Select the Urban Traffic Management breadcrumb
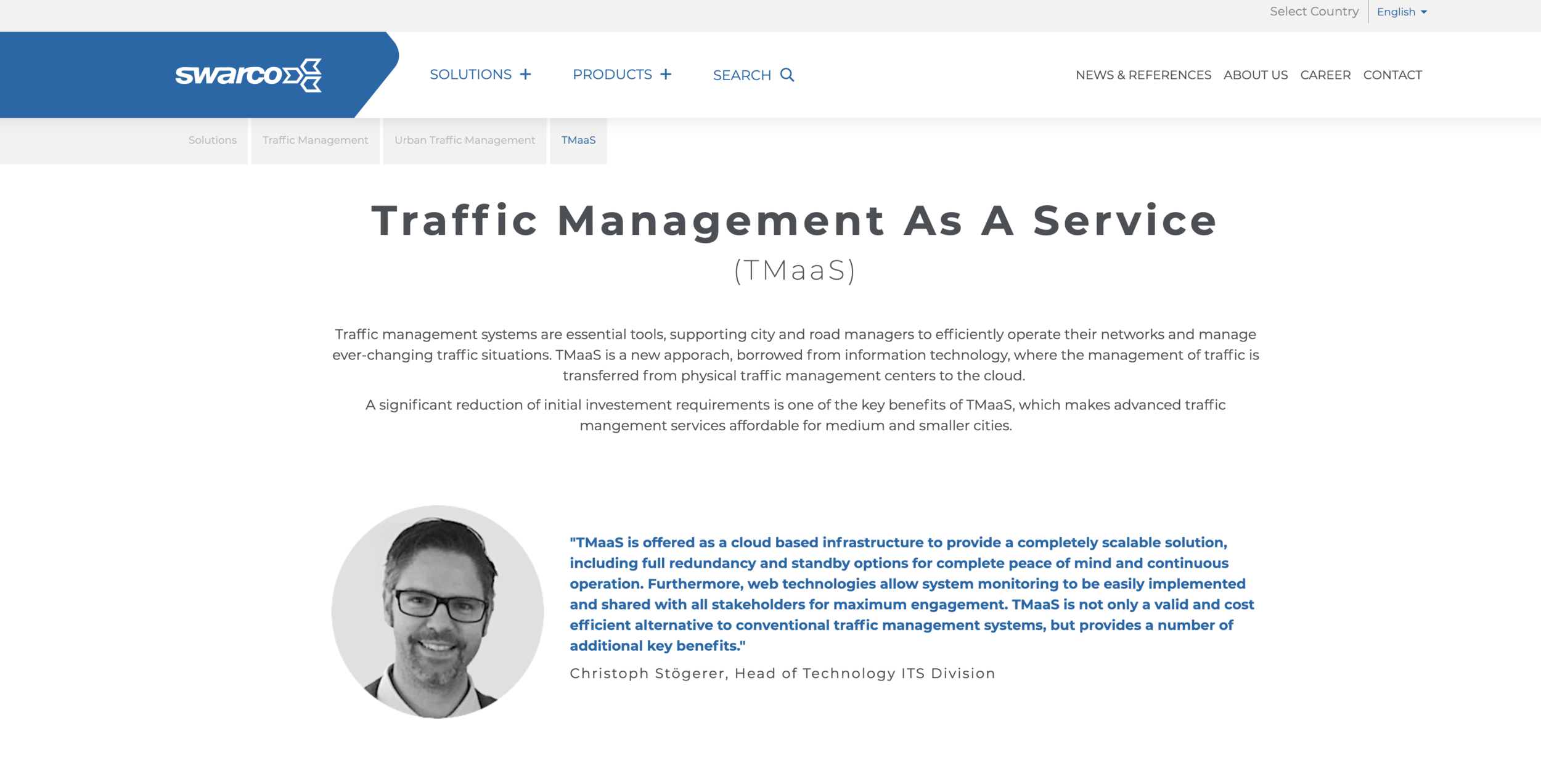Image resolution: width=1541 pixels, height=784 pixels. pos(465,141)
